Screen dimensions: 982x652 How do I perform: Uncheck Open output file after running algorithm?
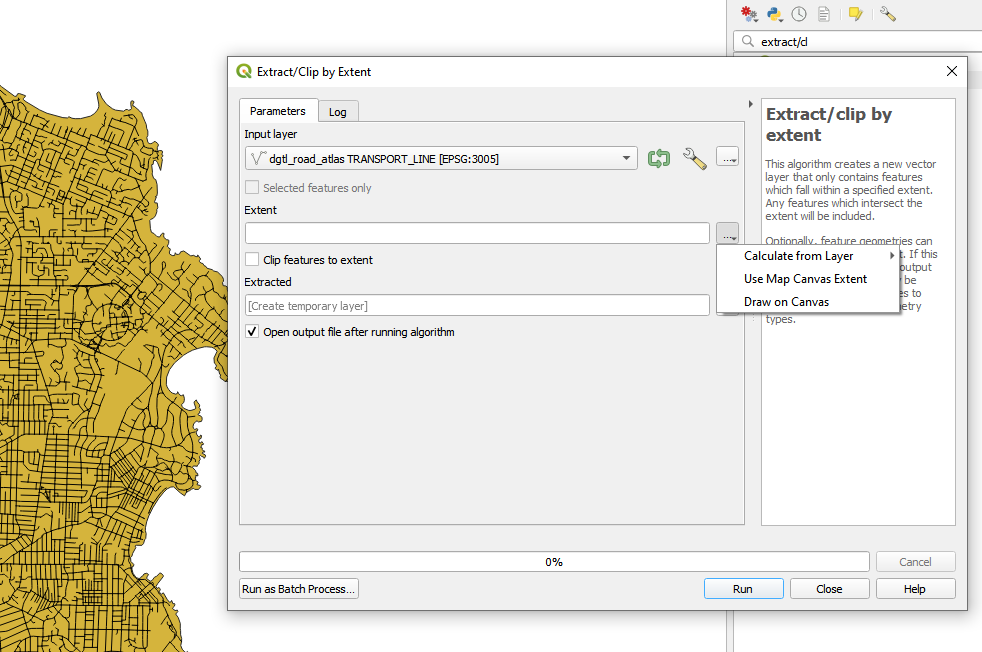pyautogui.click(x=252, y=331)
